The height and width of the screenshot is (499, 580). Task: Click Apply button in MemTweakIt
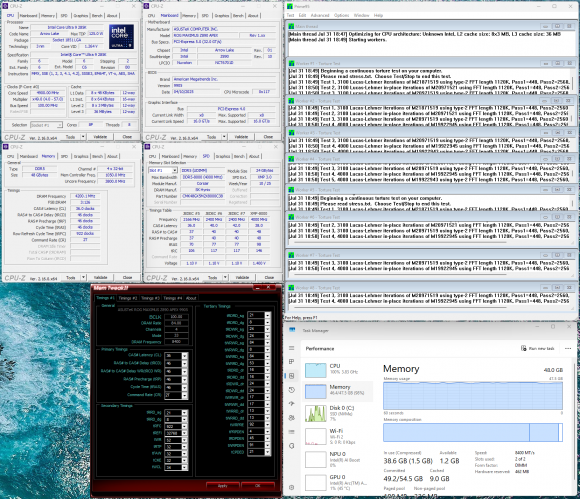(223, 485)
